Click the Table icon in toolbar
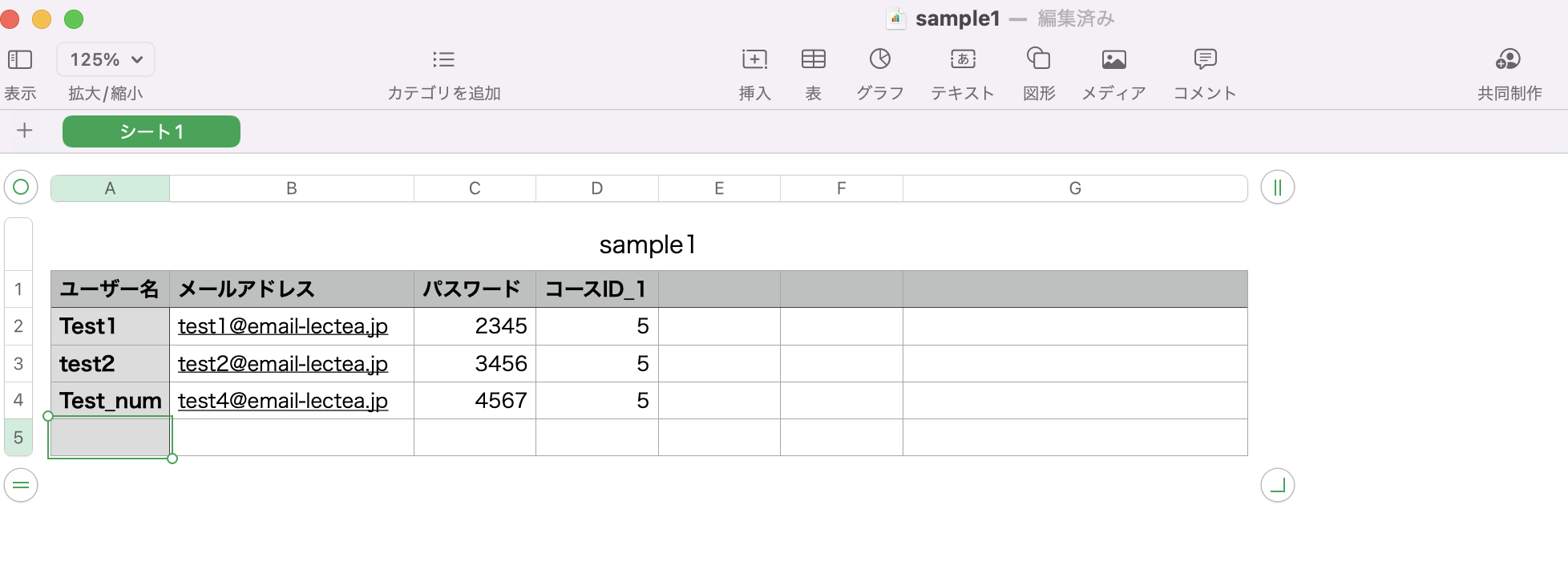 coord(813,59)
